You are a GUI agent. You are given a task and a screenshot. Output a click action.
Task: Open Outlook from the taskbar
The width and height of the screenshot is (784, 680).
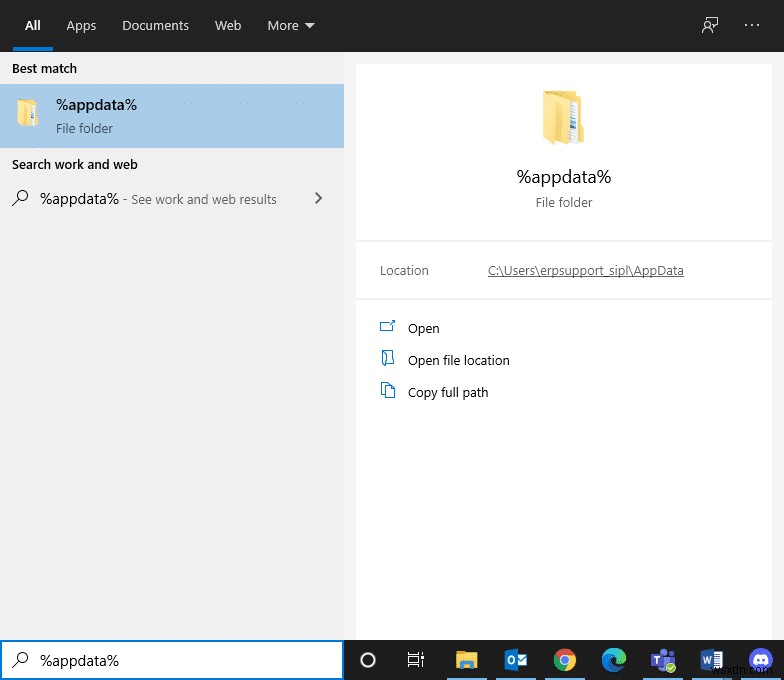point(516,660)
